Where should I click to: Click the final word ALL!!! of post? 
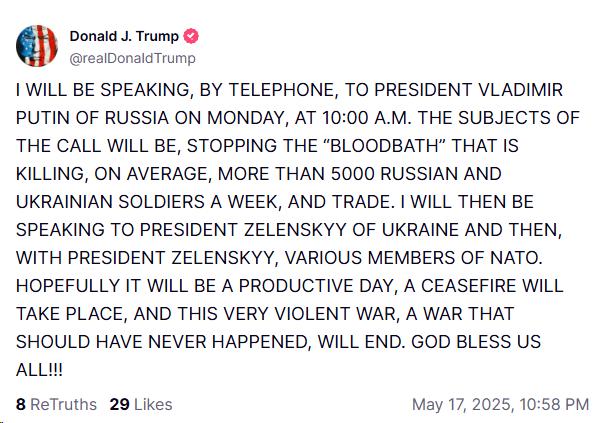point(39,370)
